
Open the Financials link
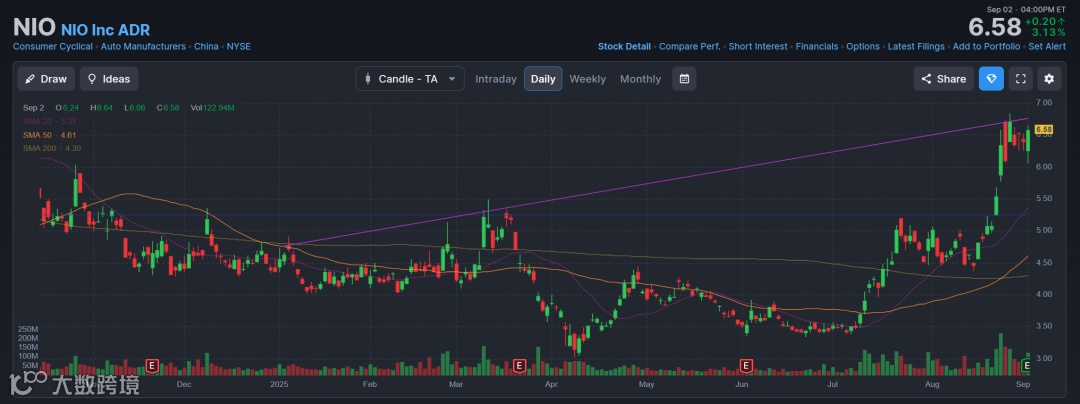(x=817, y=47)
